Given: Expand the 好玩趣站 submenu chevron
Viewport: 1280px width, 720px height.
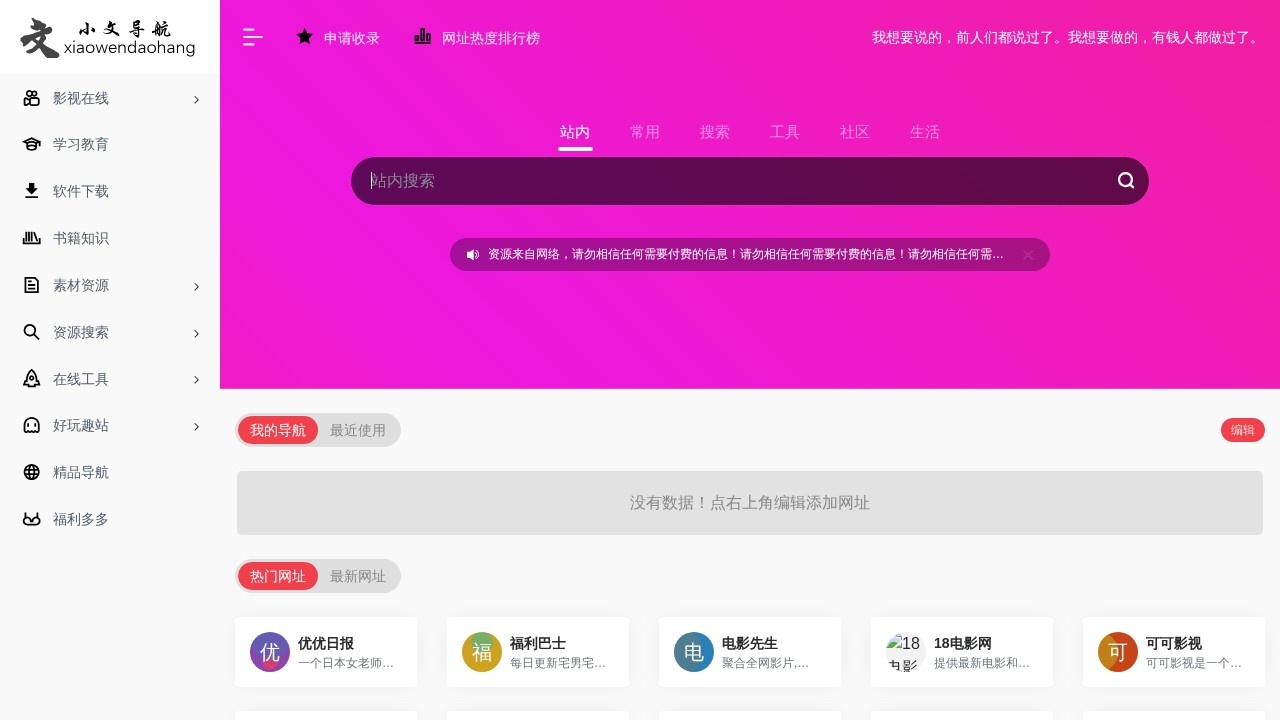Looking at the screenshot, I should click(196, 426).
